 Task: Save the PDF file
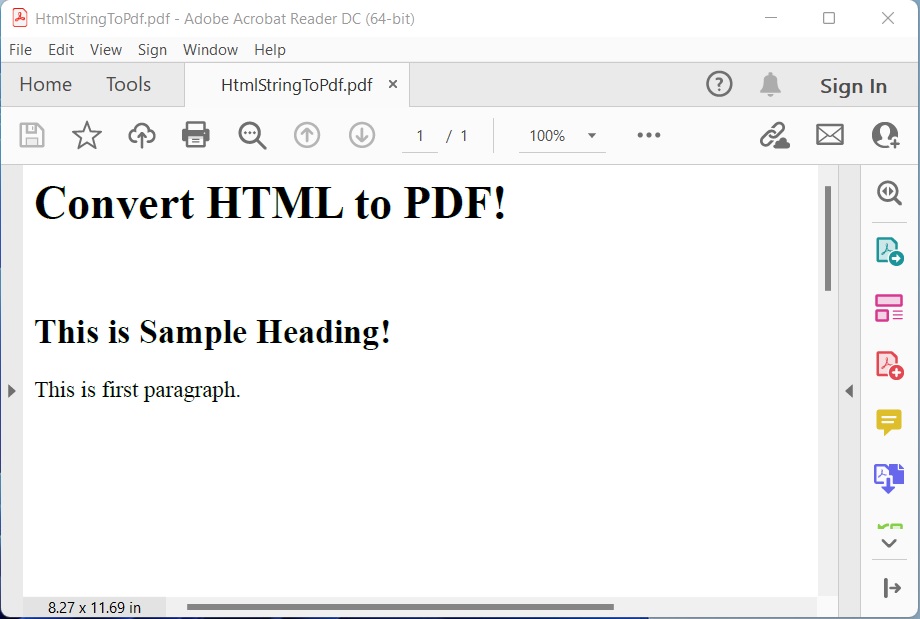pyautogui.click(x=31, y=135)
